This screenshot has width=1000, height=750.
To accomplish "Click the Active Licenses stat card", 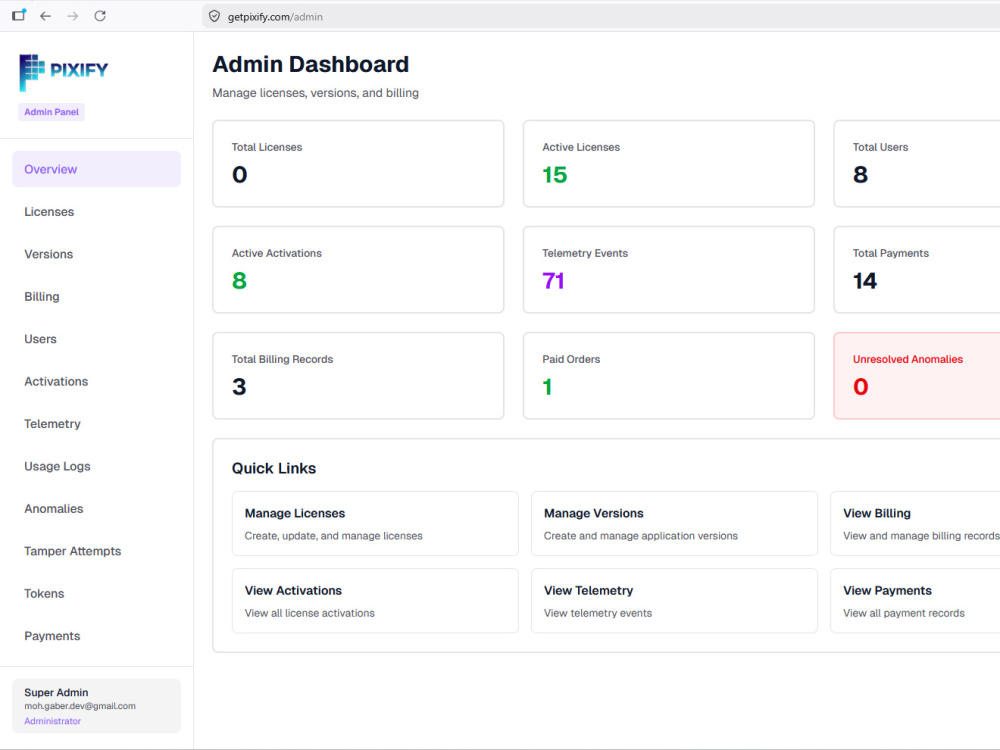I will pyautogui.click(x=668, y=164).
